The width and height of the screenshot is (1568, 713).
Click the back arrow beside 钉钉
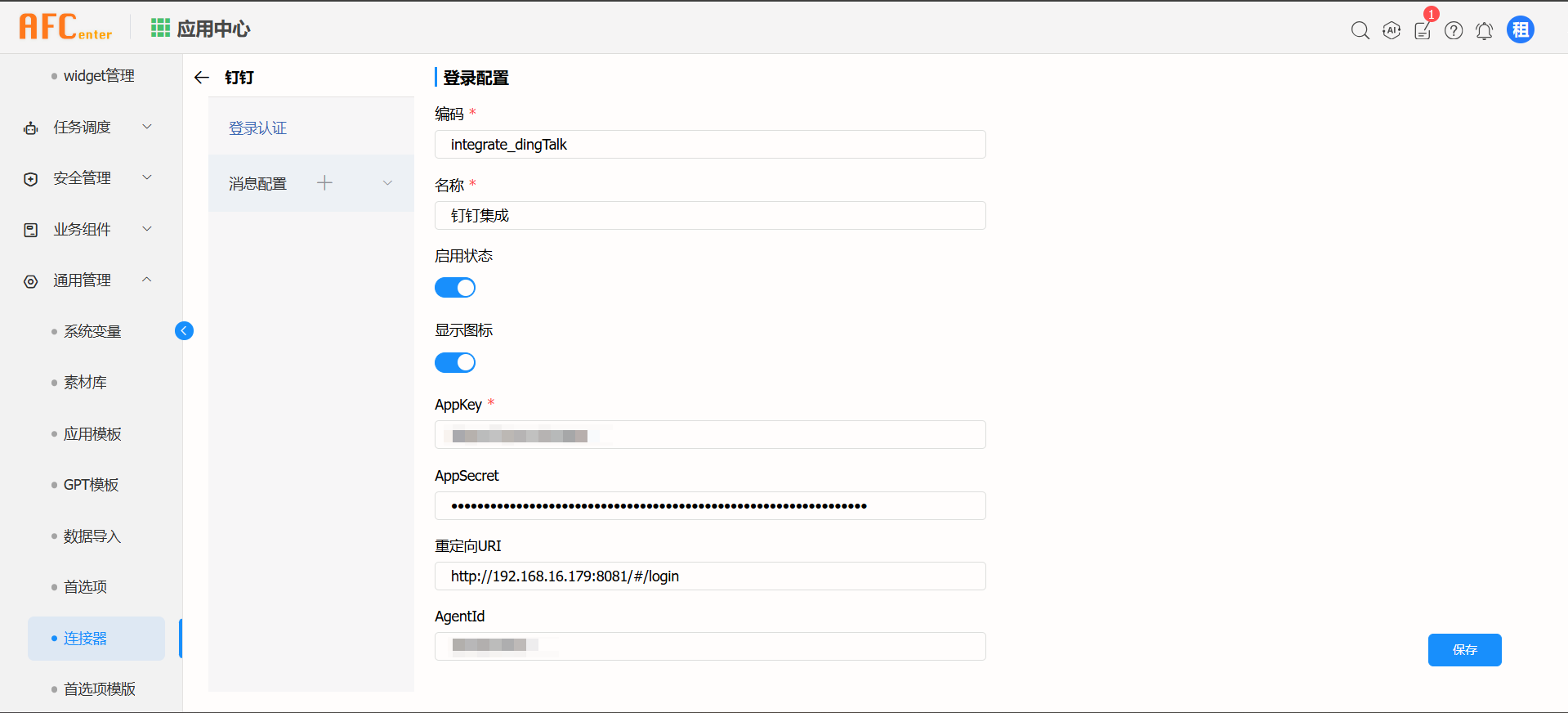[x=202, y=78]
